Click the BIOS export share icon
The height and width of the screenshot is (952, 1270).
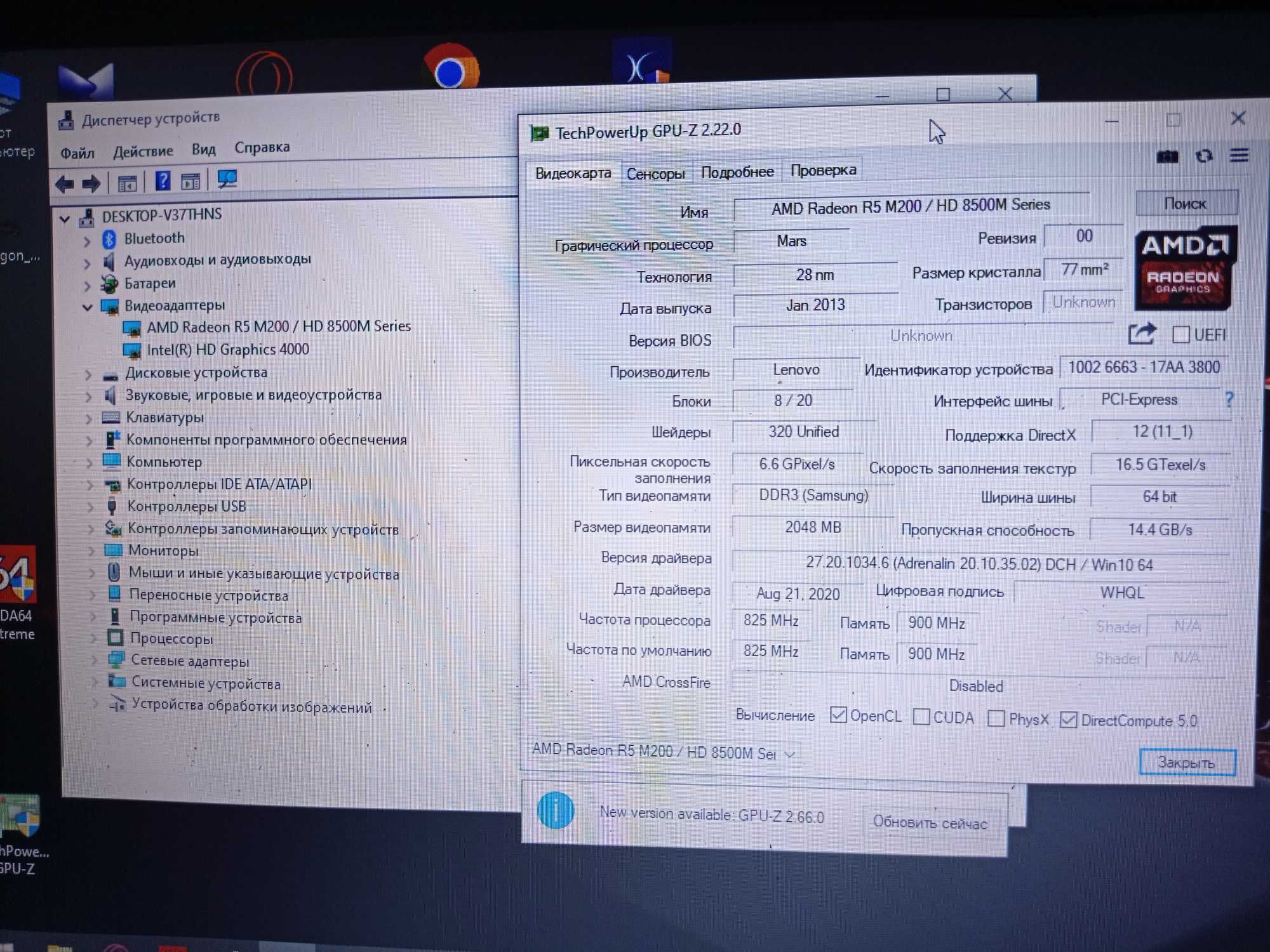coord(1142,333)
